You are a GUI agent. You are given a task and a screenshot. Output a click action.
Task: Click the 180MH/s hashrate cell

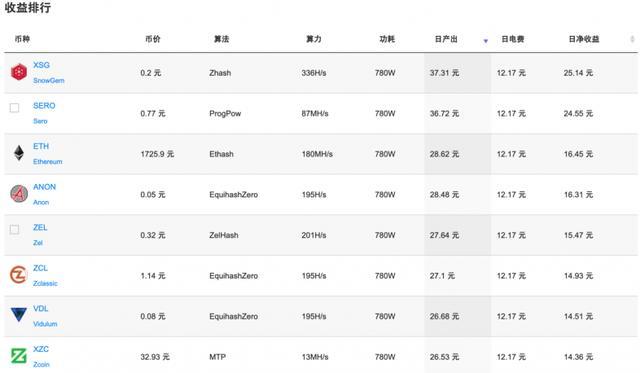point(317,154)
